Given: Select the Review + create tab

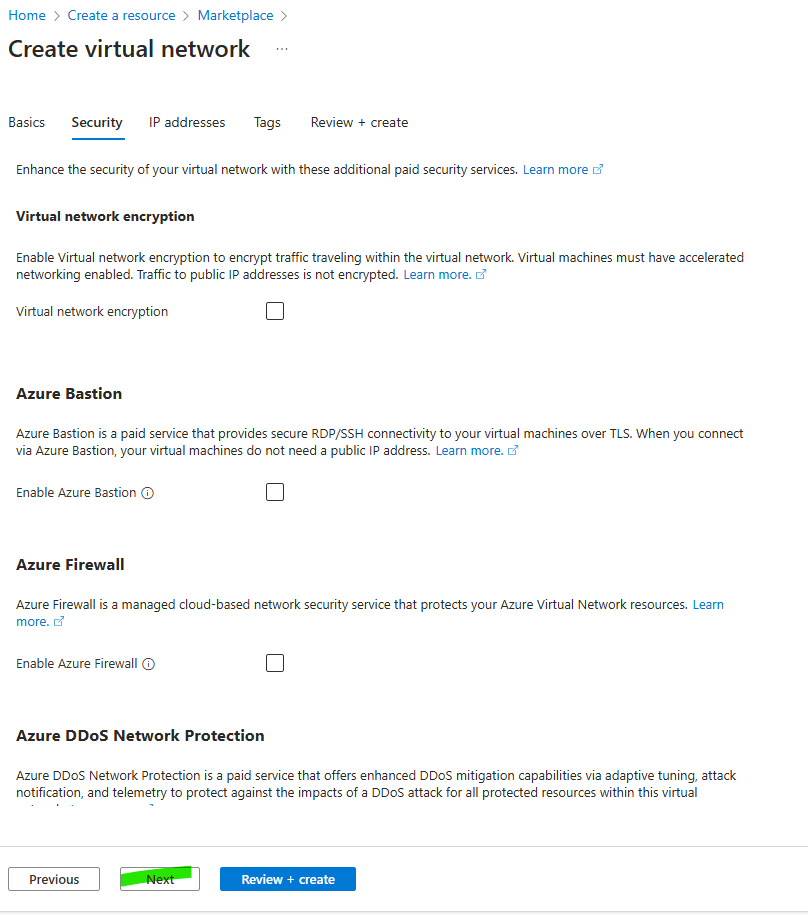Looking at the screenshot, I should [359, 122].
